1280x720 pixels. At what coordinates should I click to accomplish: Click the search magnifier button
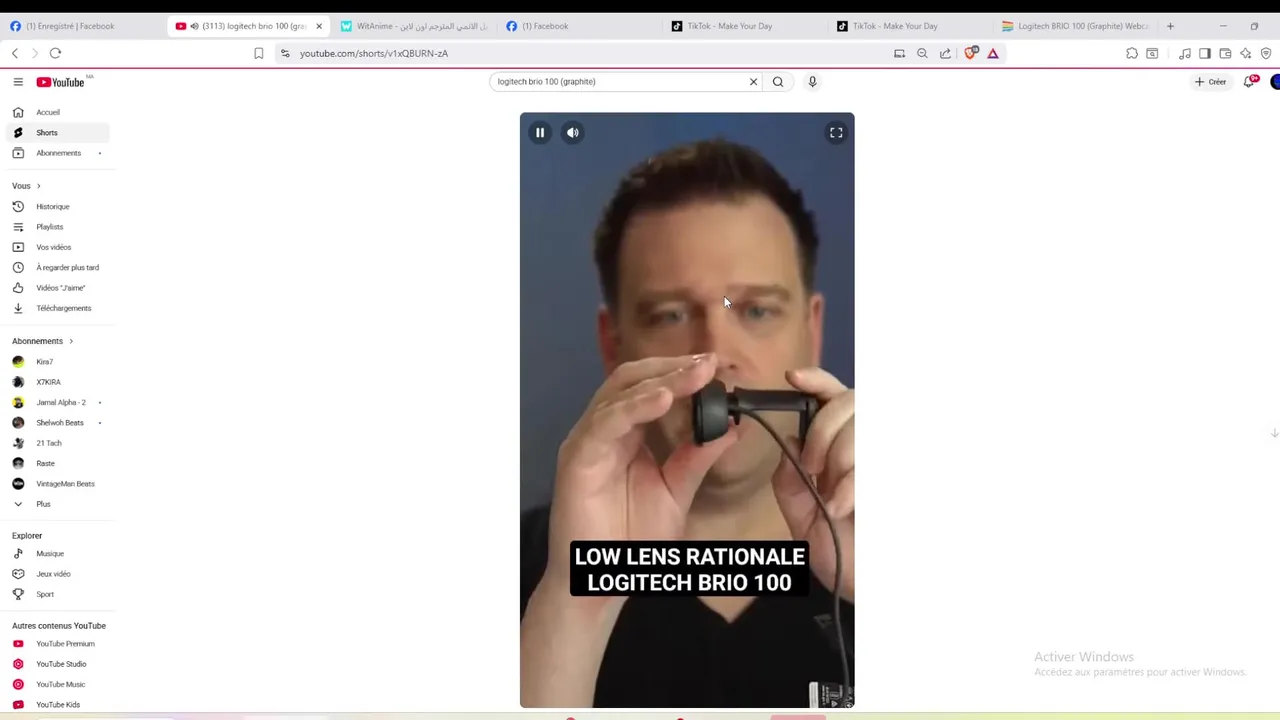click(x=778, y=82)
